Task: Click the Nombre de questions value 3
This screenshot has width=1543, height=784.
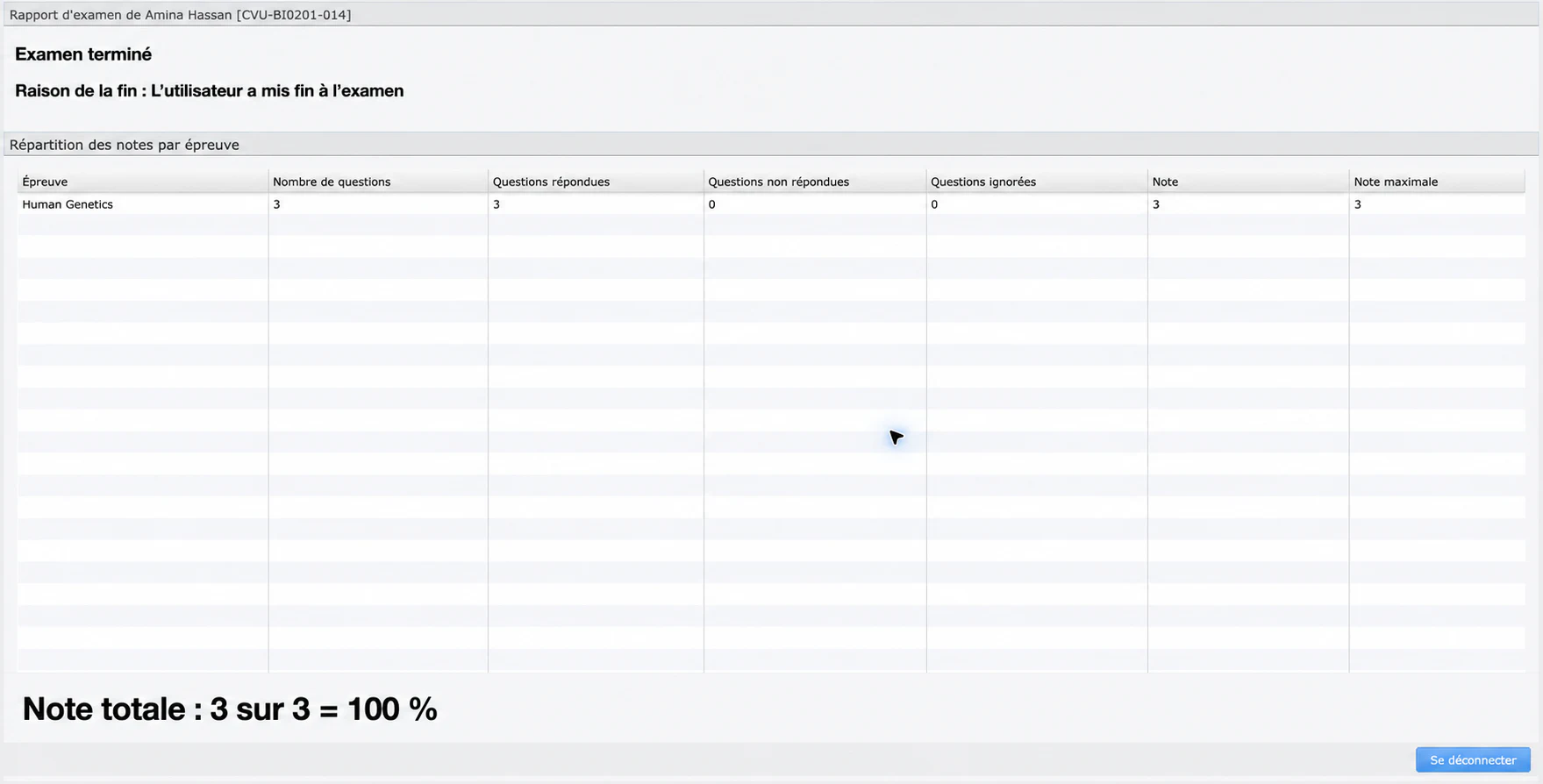Action: (276, 204)
